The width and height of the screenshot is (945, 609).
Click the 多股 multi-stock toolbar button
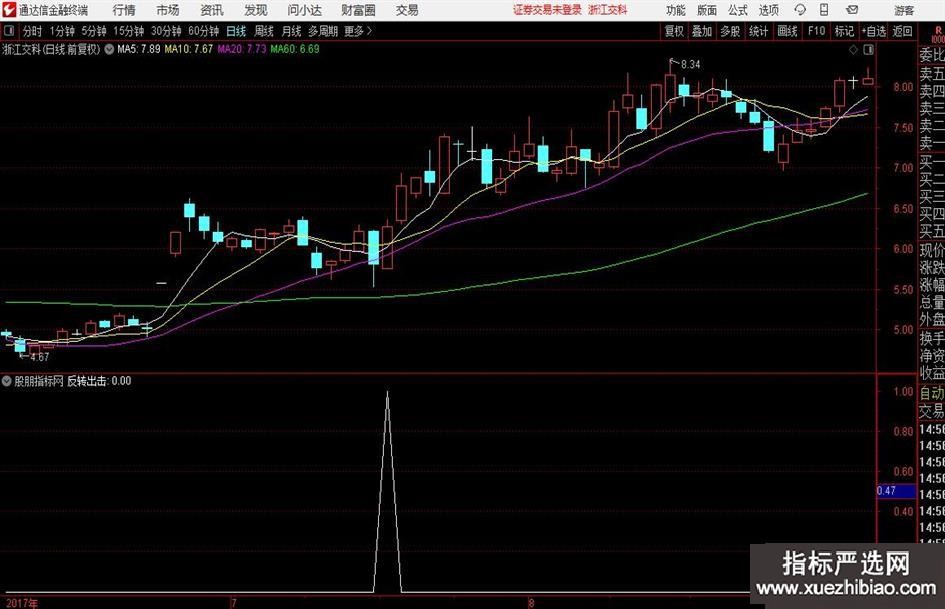(x=730, y=31)
